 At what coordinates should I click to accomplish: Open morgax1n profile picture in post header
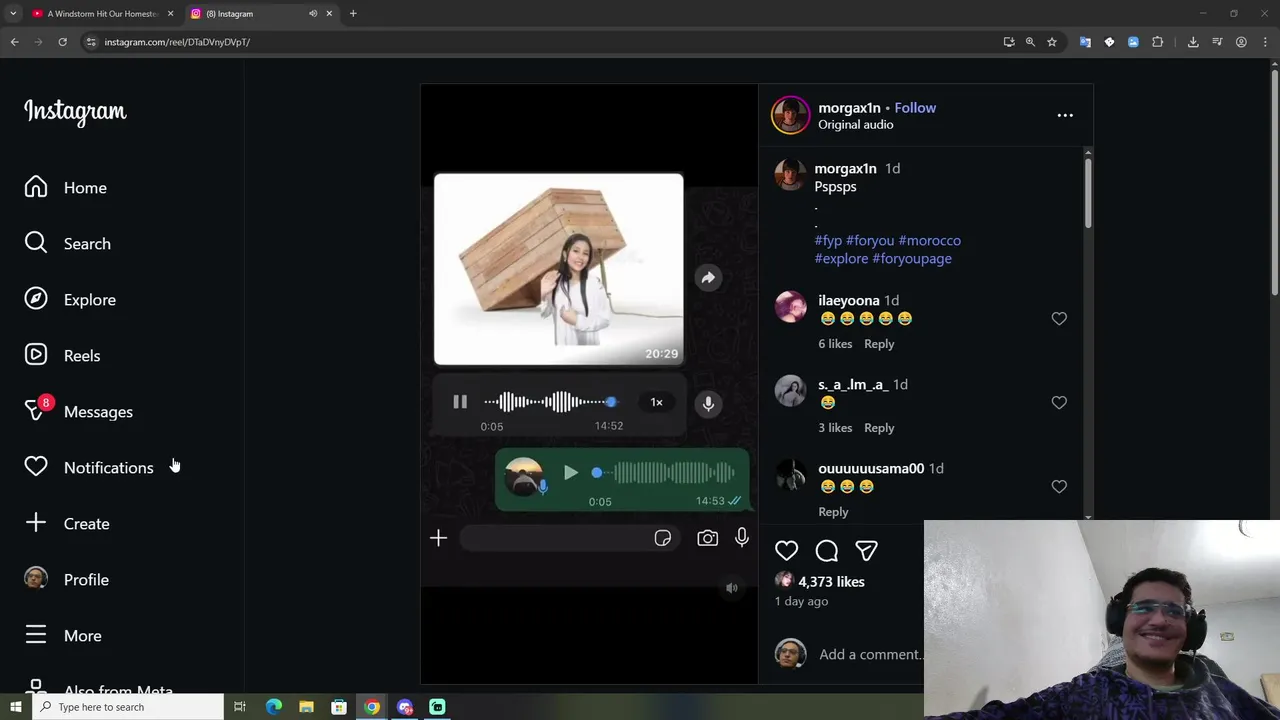pyautogui.click(x=790, y=115)
